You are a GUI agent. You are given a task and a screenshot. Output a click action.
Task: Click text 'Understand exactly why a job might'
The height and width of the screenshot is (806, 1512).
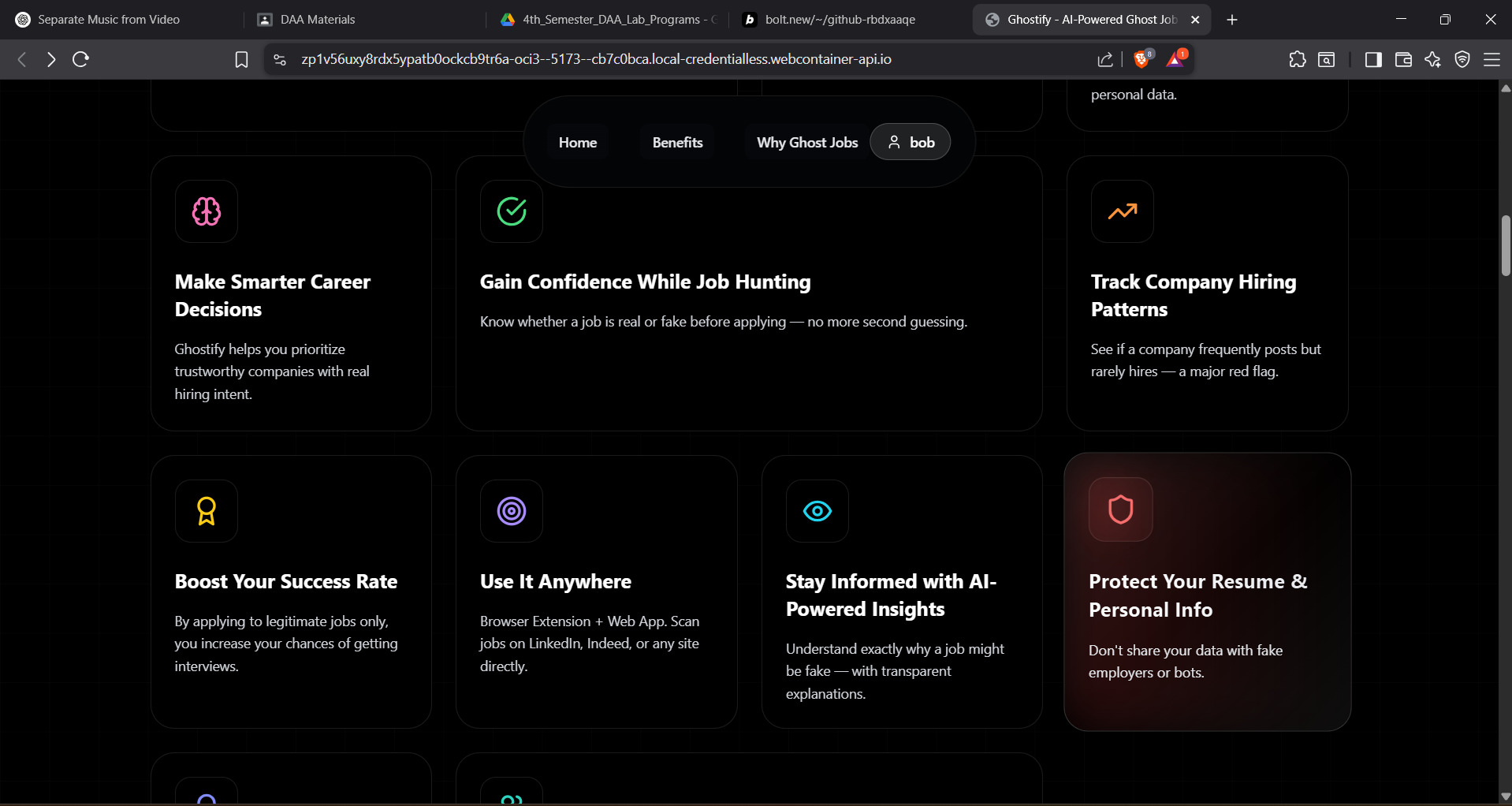tap(895, 671)
